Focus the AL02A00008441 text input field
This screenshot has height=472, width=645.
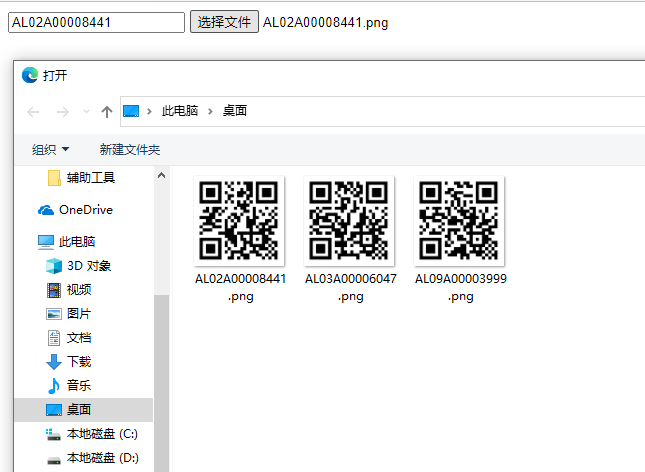[x=96, y=22]
